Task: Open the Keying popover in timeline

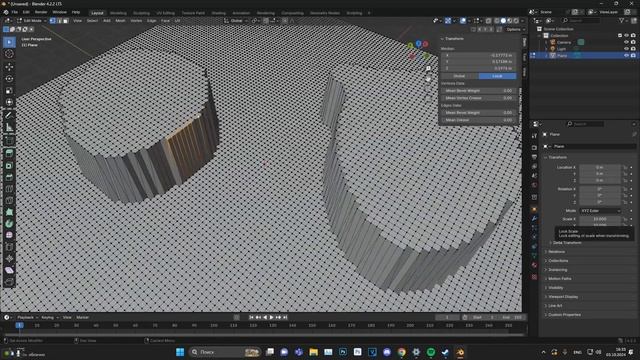Action: click(49, 317)
